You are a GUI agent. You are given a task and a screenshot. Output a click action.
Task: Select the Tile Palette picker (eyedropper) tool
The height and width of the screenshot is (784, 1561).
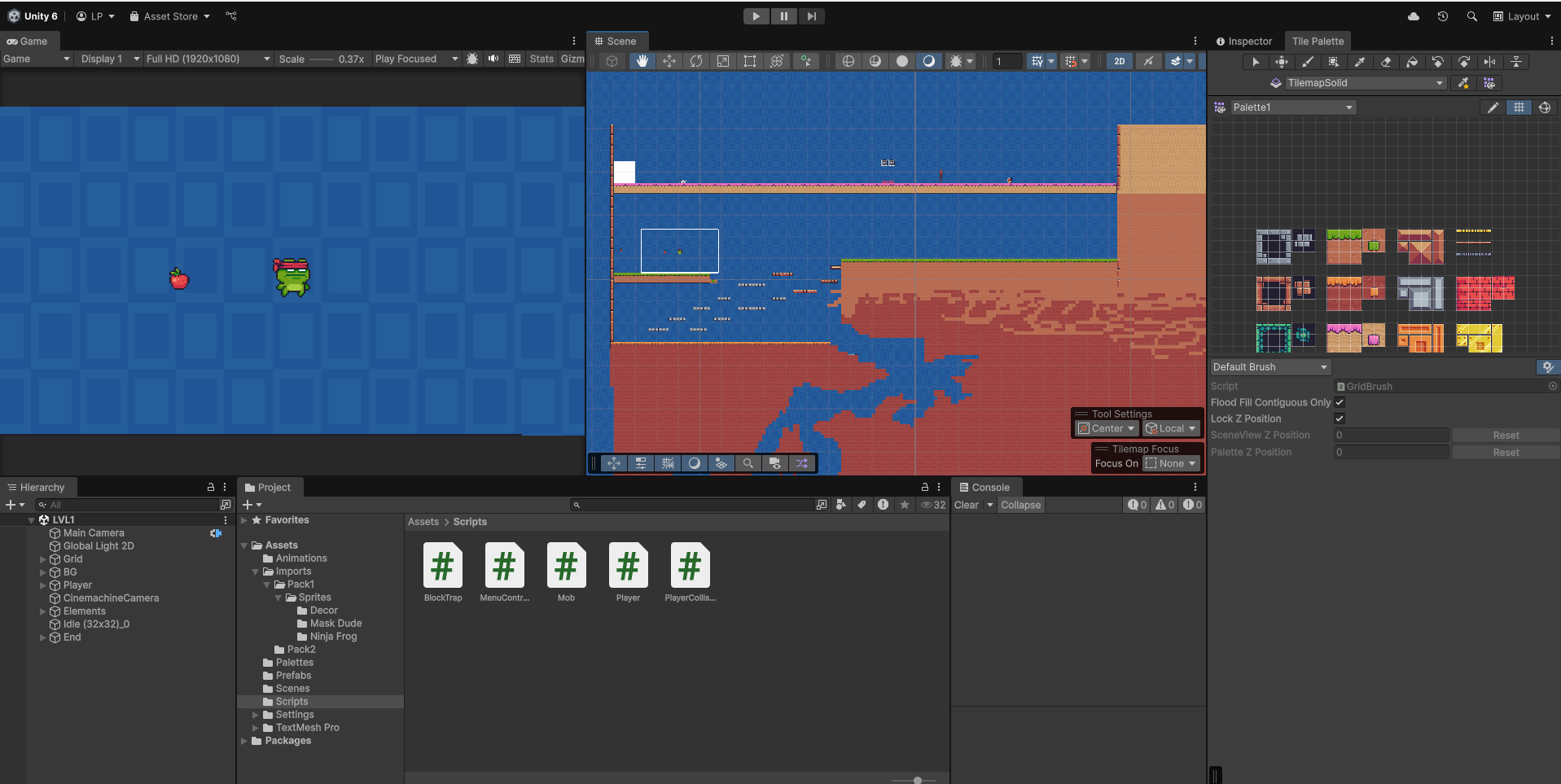click(x=1360, y=62)
